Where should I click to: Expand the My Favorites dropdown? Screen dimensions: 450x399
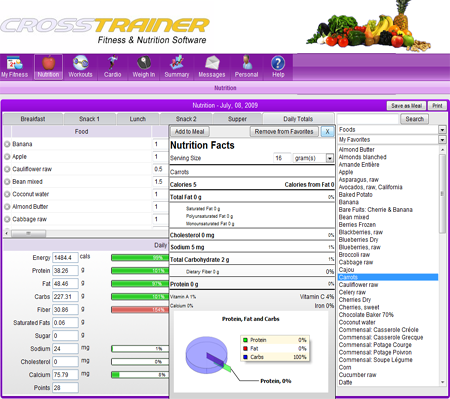[442, 140]
